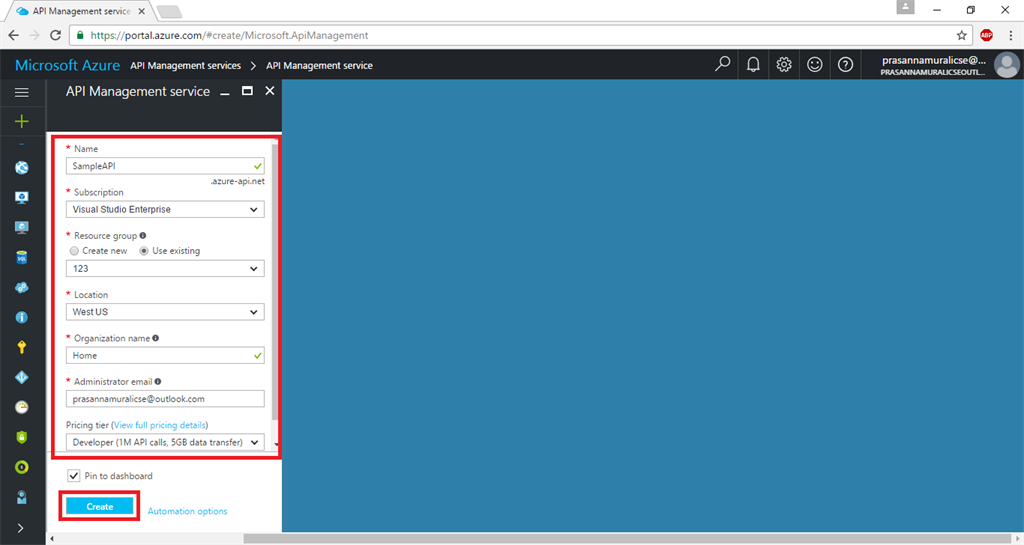The width and height of the screenshot is (1024, 545).
Task: Click the green plus New resource icon
Action: pyautogui.click(x=22, y=121)
